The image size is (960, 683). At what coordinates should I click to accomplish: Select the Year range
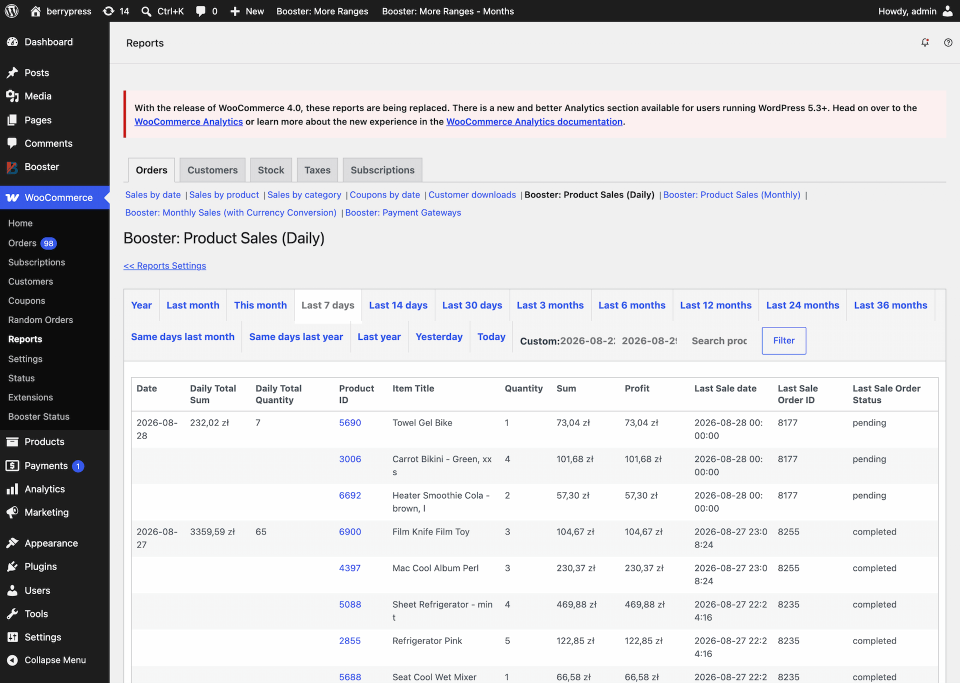coord(141,305)
